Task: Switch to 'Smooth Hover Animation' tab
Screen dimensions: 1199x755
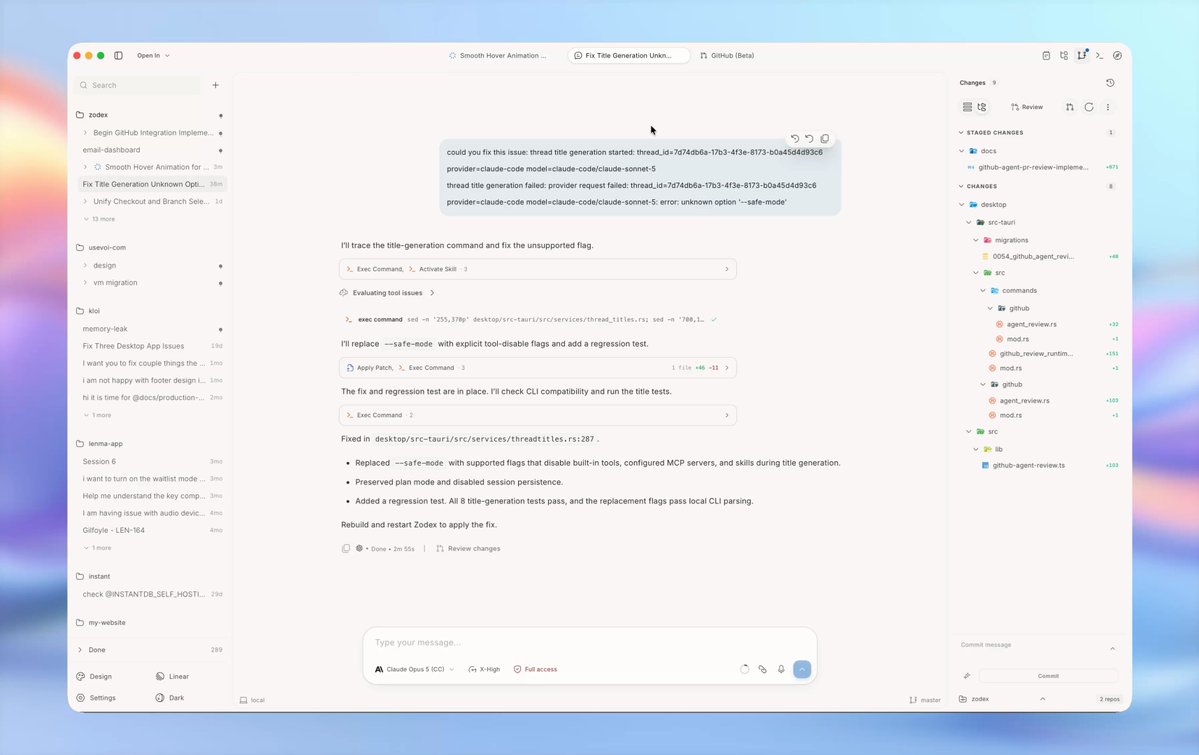Action: click(498, 55)
